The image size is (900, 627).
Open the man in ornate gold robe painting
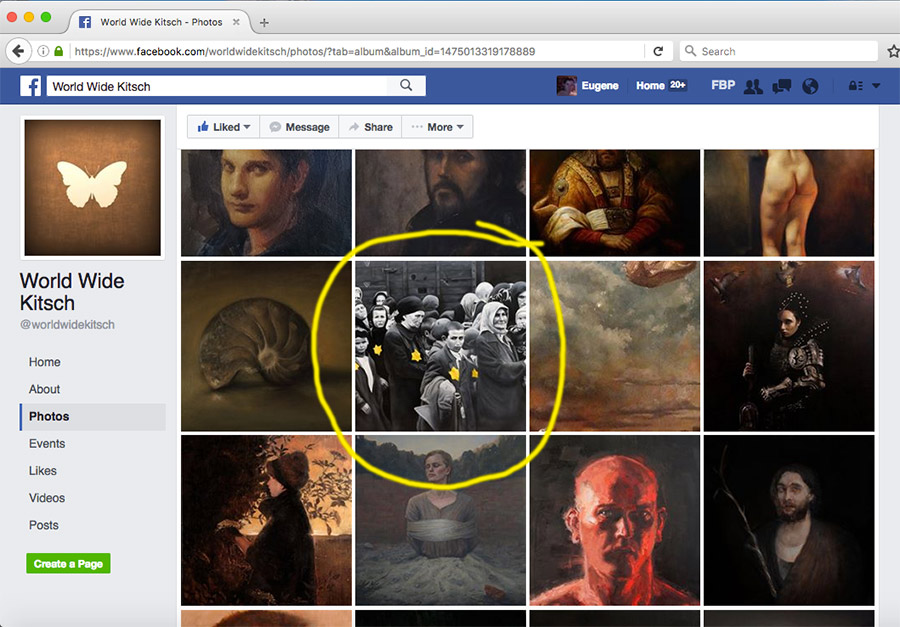[615, 203]
